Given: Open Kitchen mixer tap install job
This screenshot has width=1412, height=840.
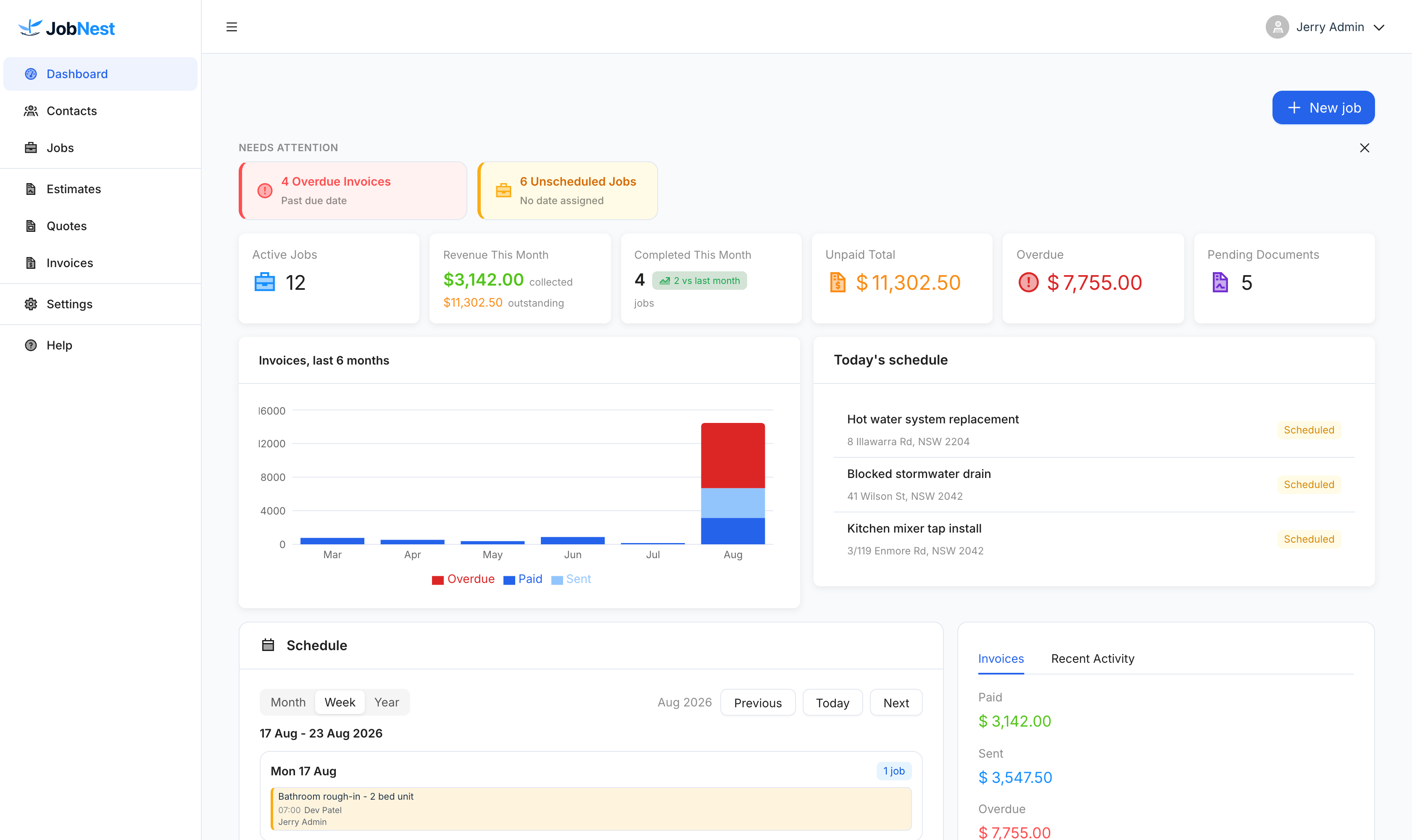Looking at the screenshot, I should click(x=1094, y=539).
